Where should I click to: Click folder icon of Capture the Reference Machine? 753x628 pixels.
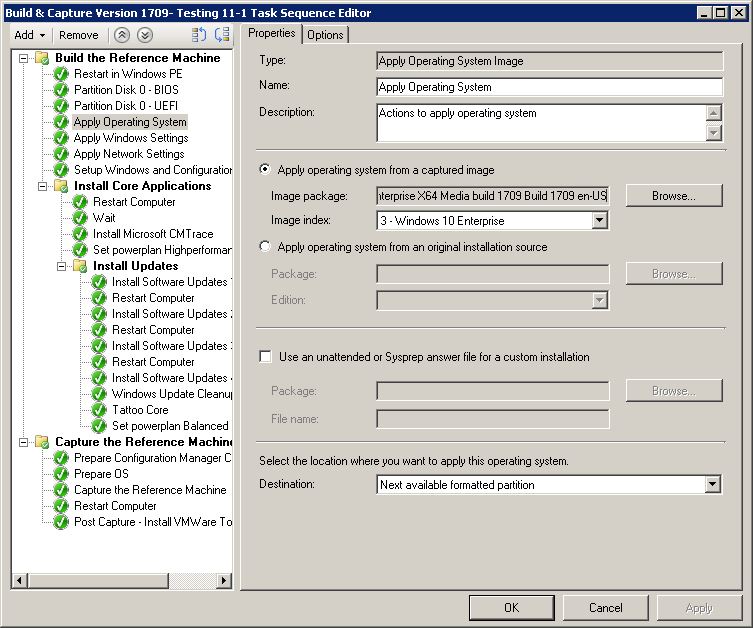[x=42, y=442]
